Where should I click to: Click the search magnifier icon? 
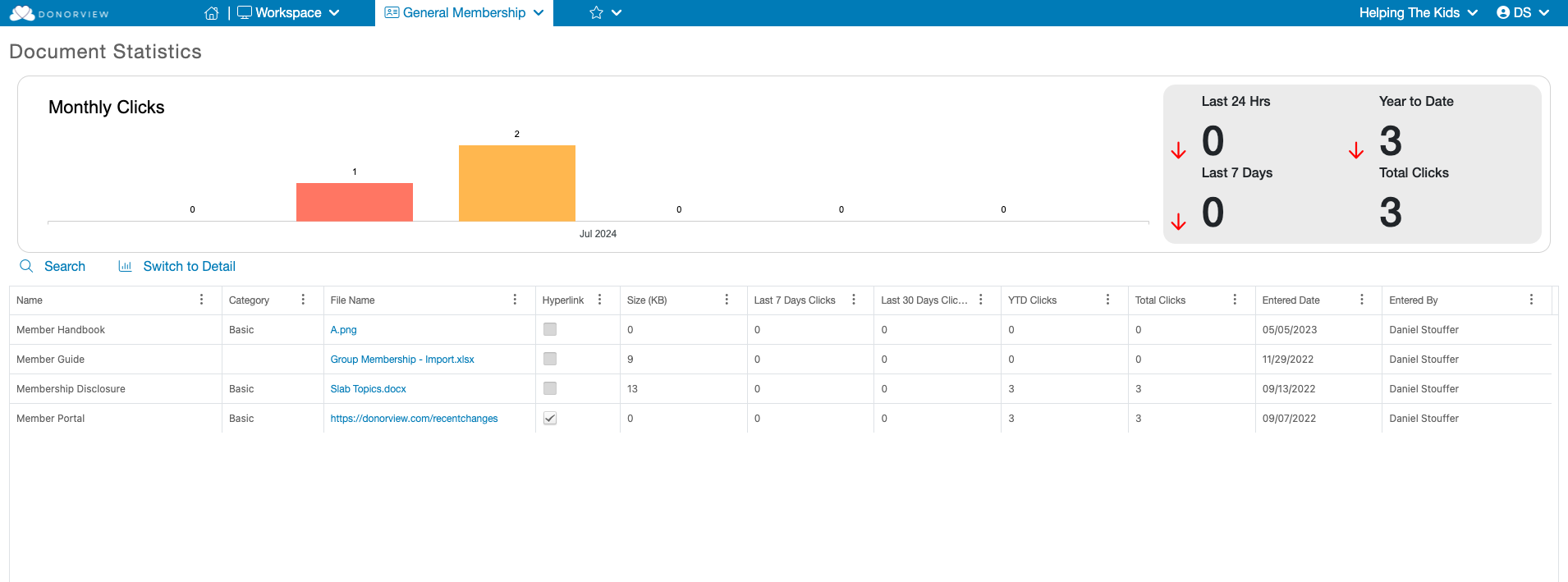[x=26, y=266]
